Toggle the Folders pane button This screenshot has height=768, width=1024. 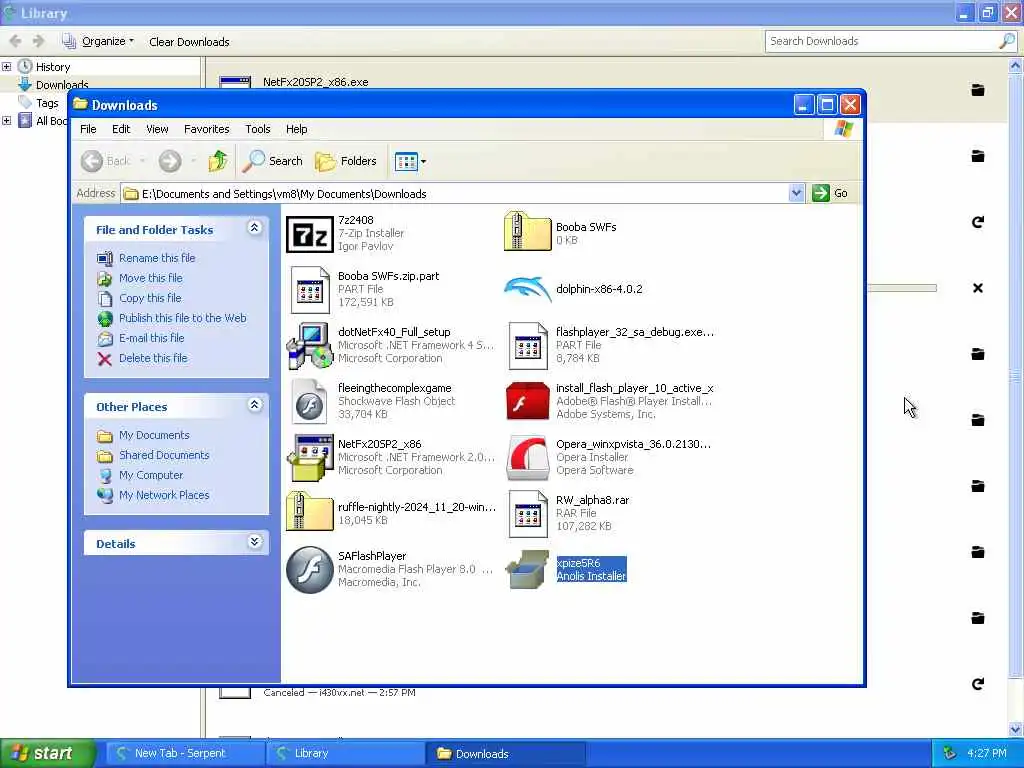click(x=346, y=161)
